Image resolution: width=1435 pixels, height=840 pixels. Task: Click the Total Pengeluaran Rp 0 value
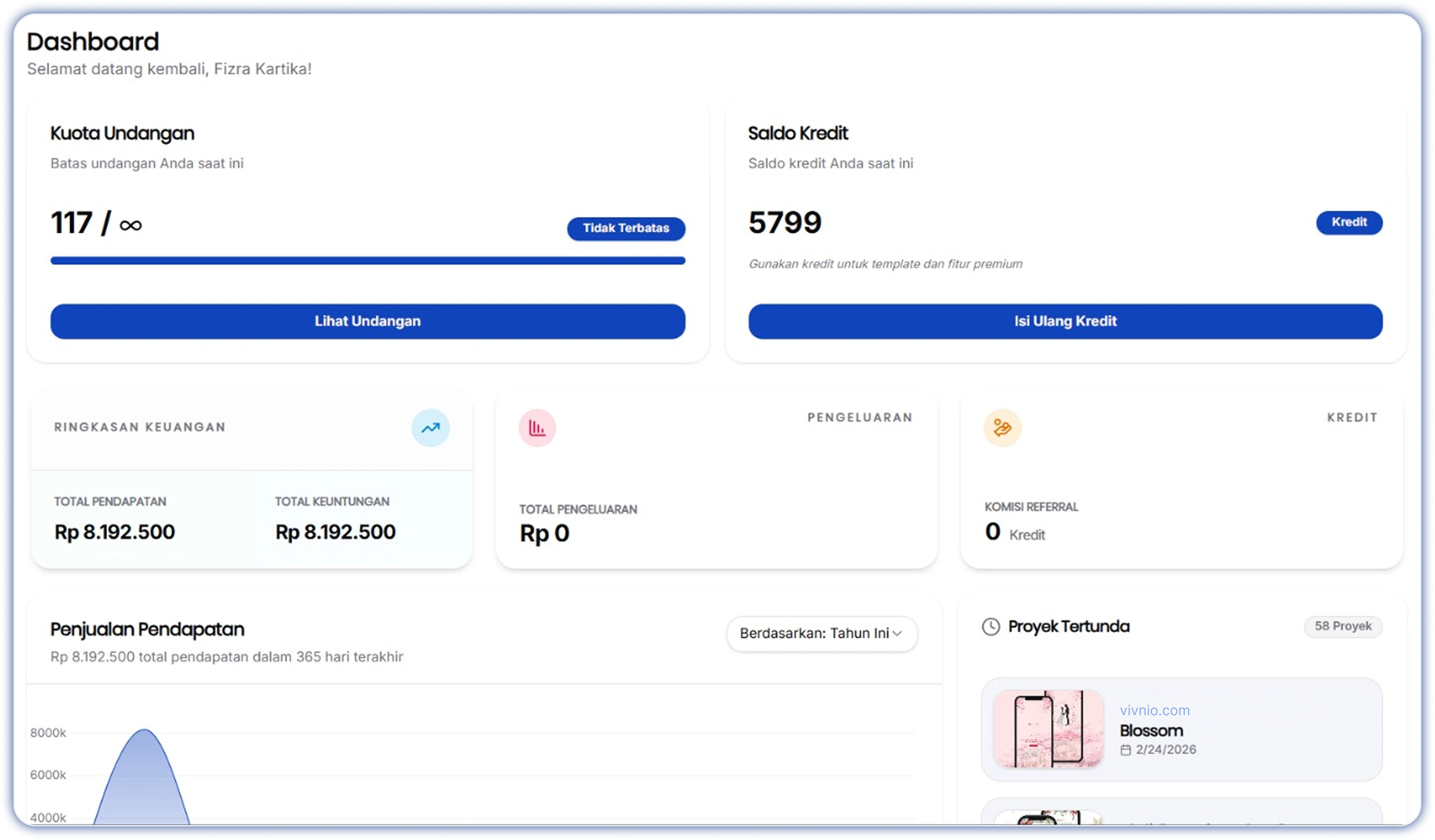(544, 534)
